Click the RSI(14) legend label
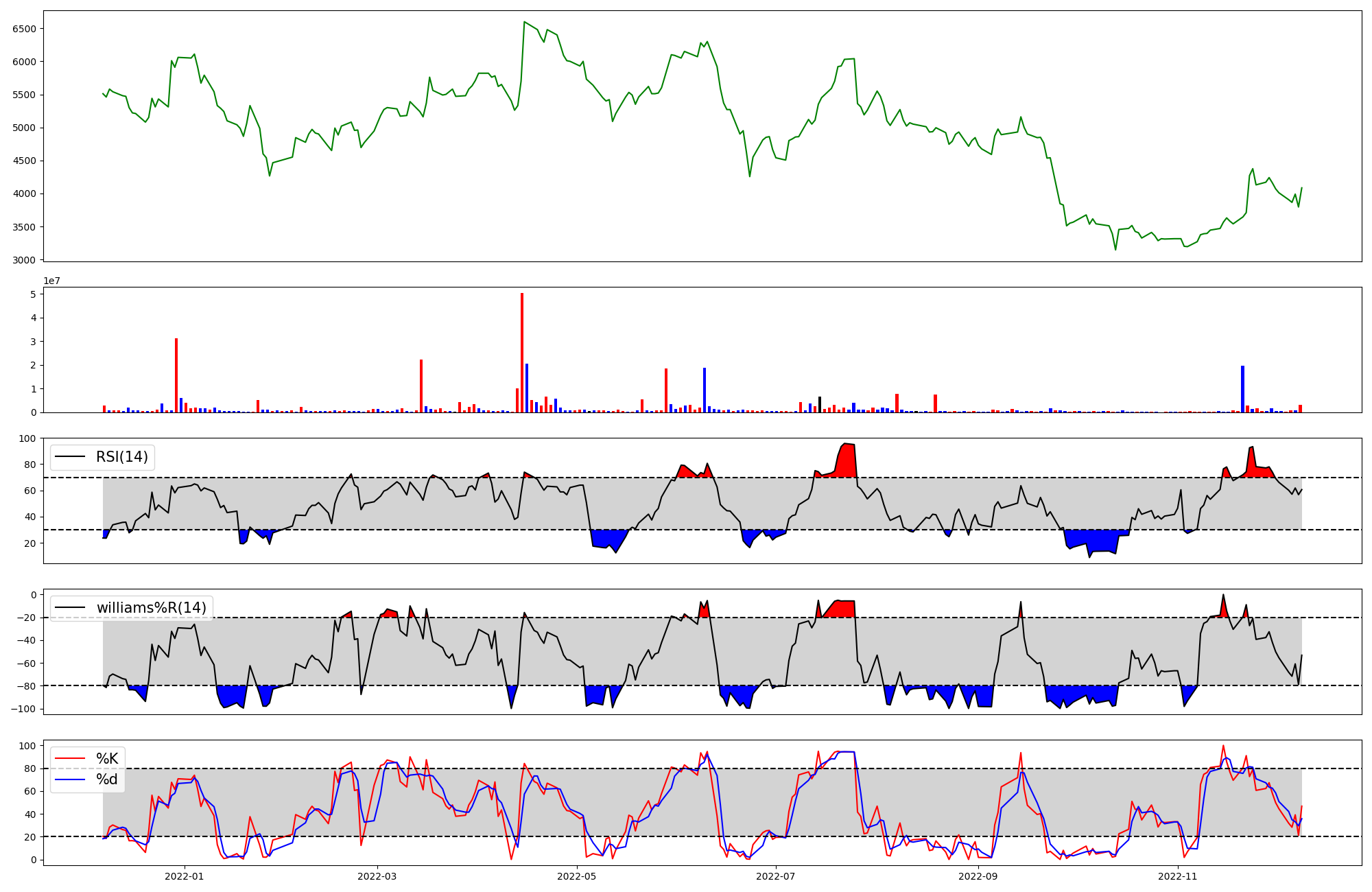Viewport: 1372px width, 892px height. point(122,457)
